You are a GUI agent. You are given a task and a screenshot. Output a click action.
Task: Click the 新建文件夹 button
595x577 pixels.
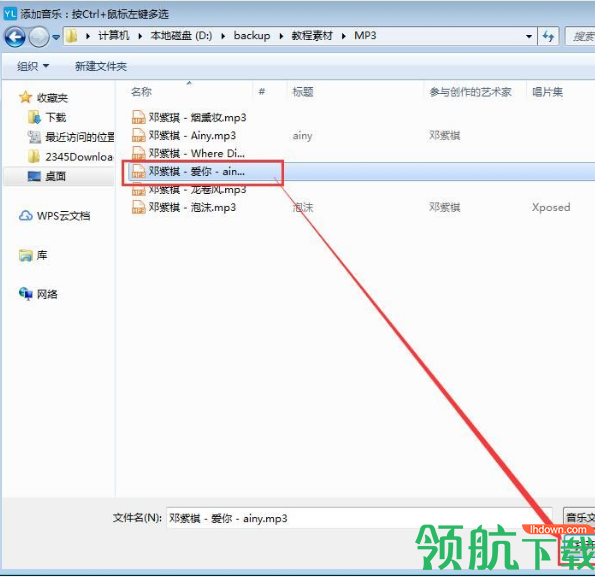pos(101,66)
